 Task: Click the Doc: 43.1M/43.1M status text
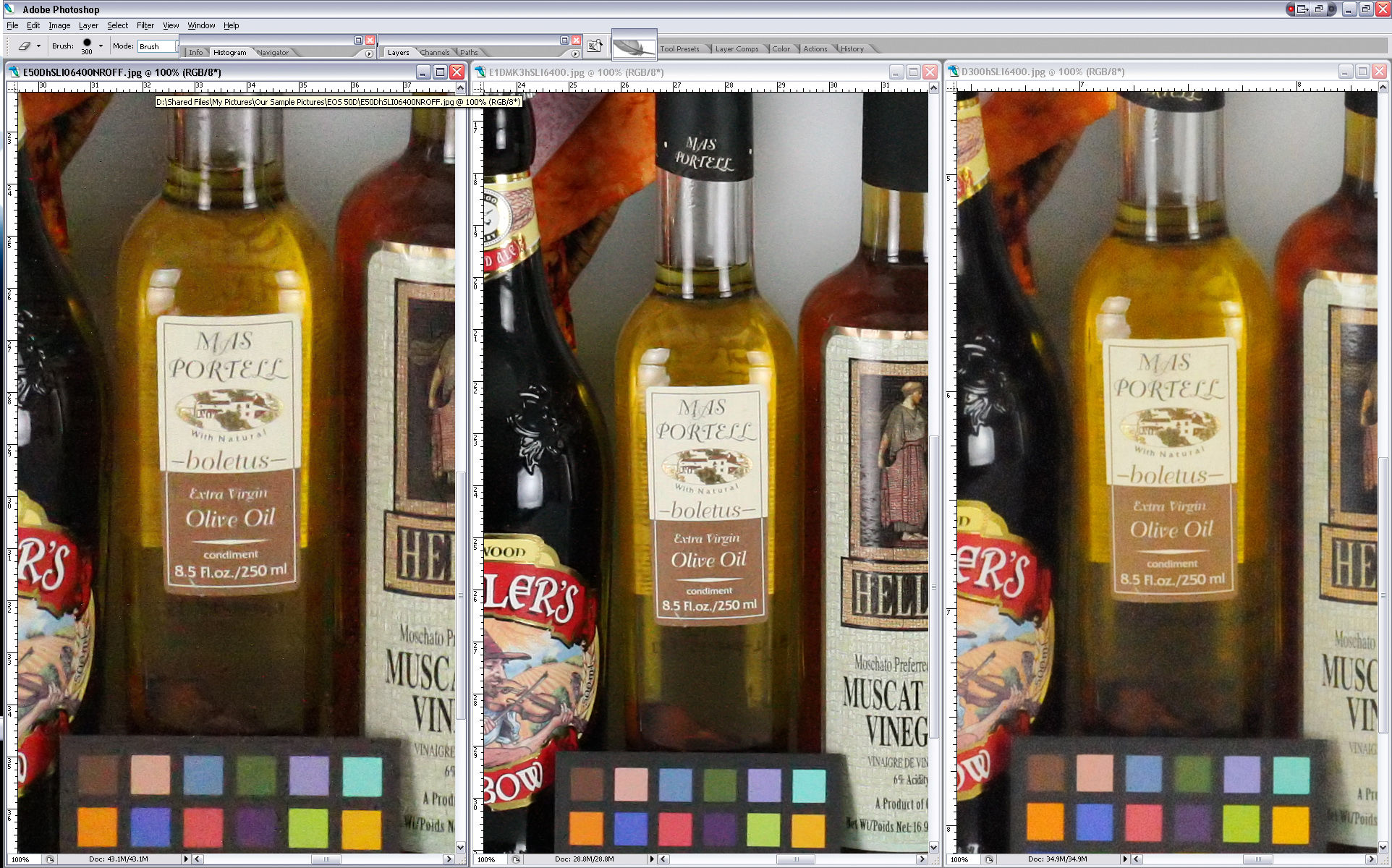(119, 859)
